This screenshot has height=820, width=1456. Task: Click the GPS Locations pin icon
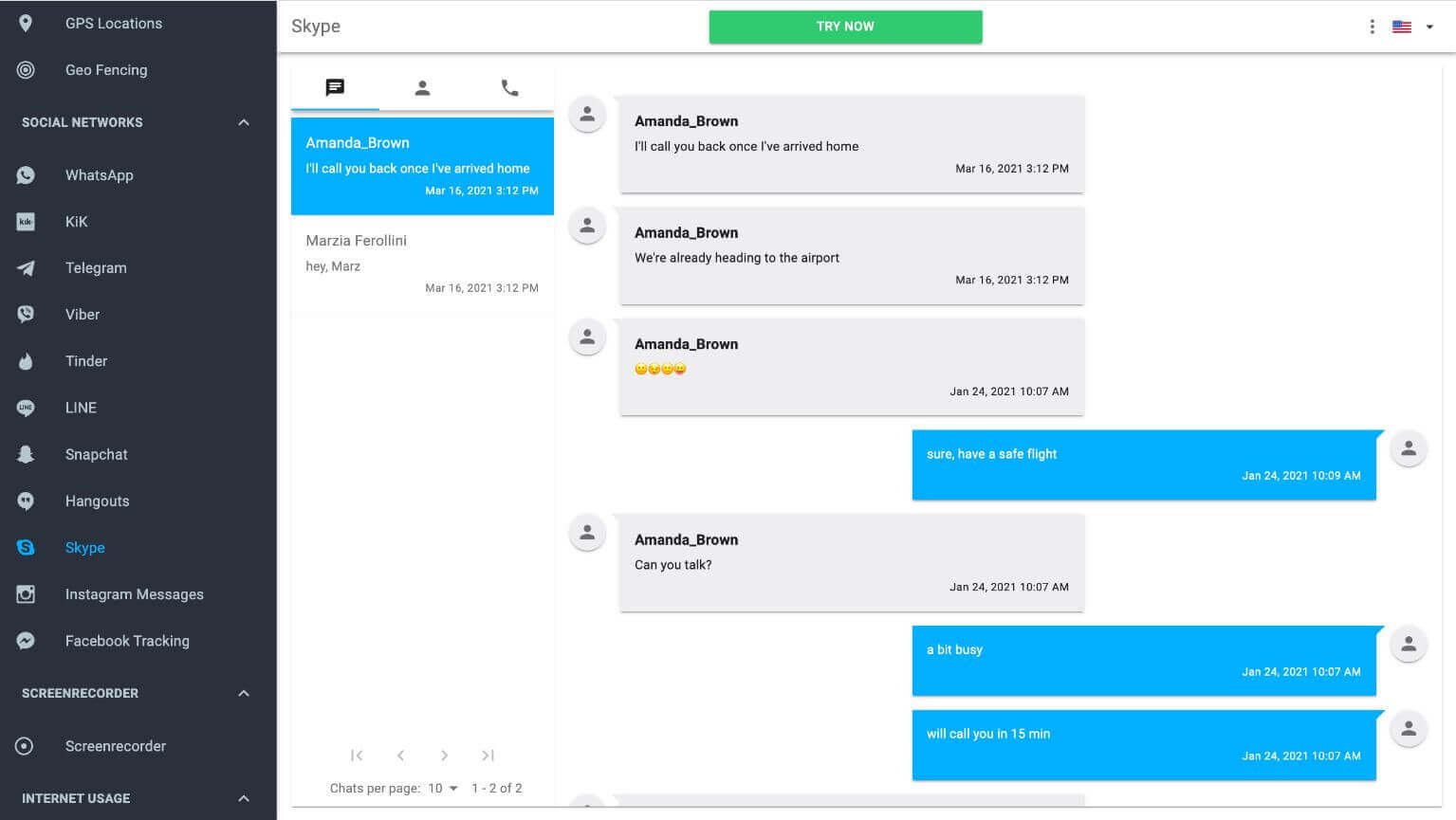[x=26, y=23]
